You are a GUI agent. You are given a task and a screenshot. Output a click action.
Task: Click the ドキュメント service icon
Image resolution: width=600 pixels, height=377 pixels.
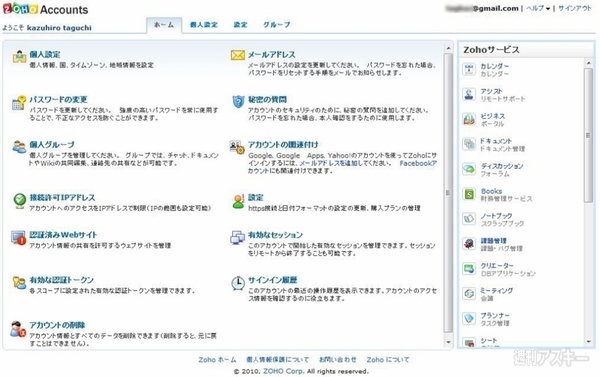point(469,144)
